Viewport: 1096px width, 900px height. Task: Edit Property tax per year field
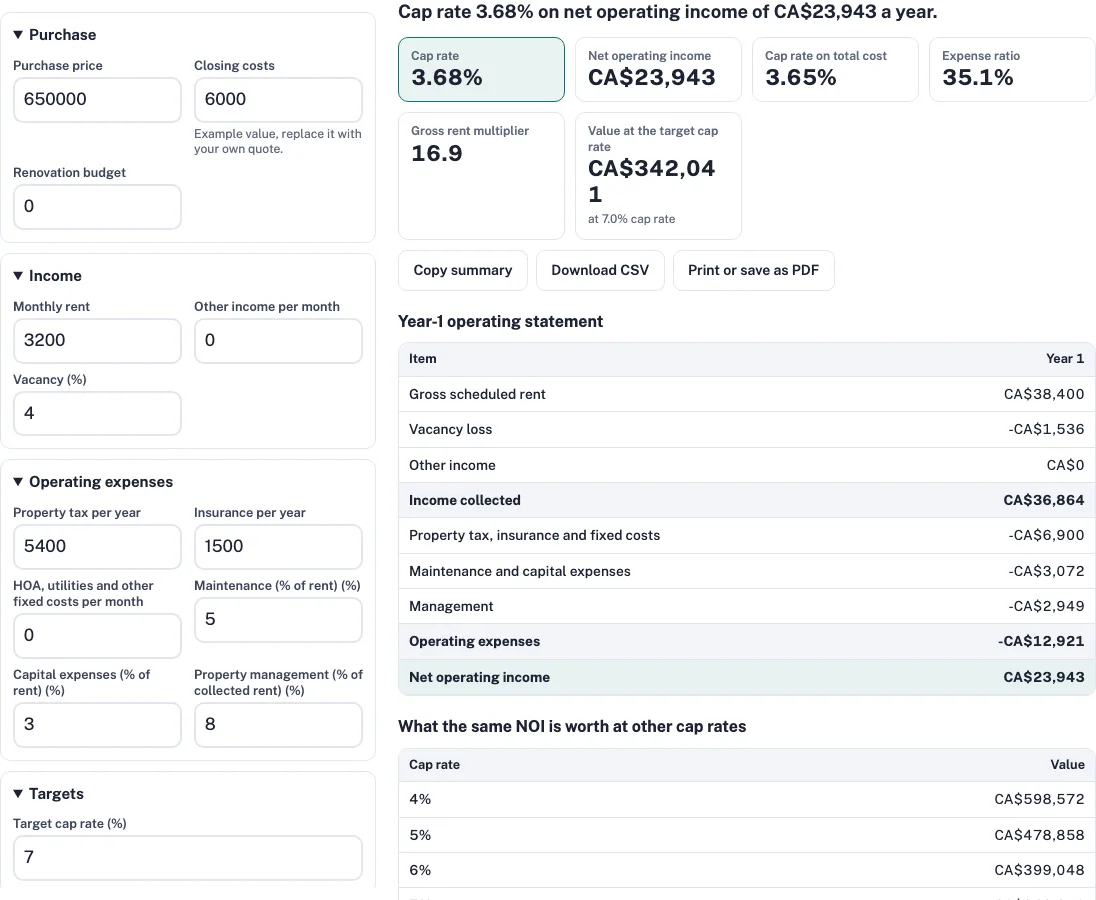click(x=97, y=546)
